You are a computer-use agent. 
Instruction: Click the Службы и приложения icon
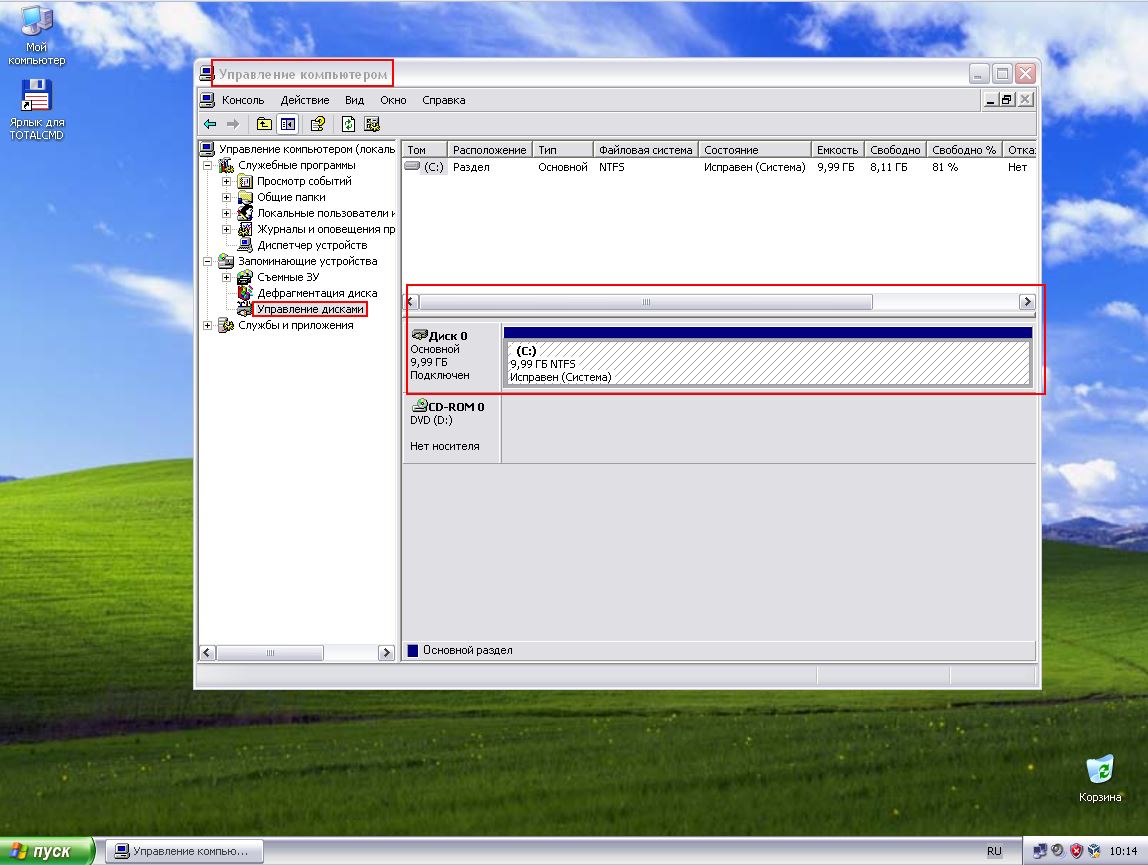point(226,325)
